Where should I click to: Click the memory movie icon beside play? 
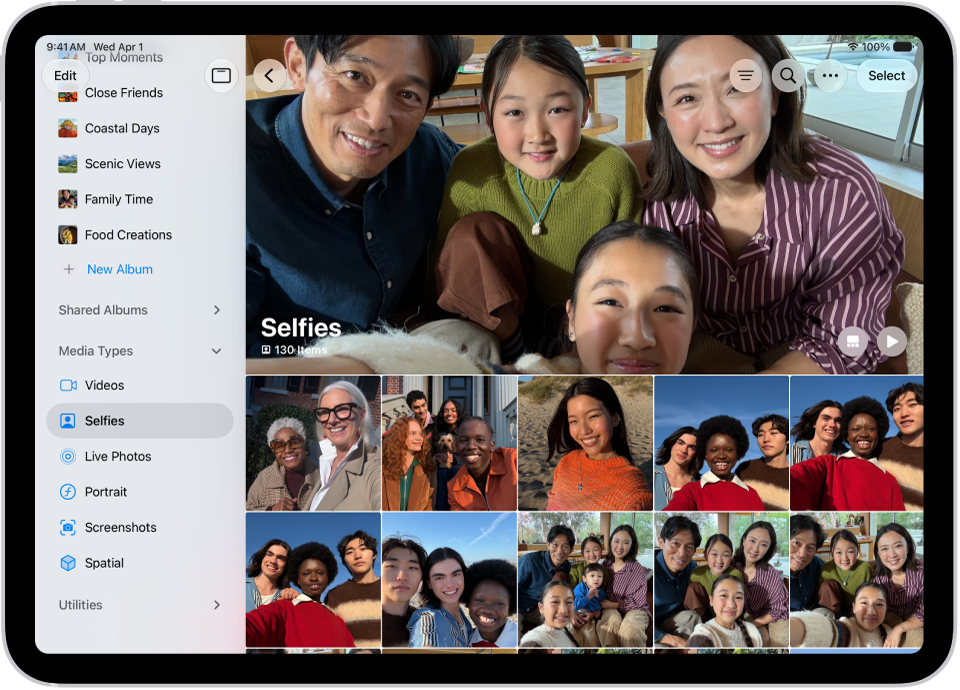pos(853,341)
